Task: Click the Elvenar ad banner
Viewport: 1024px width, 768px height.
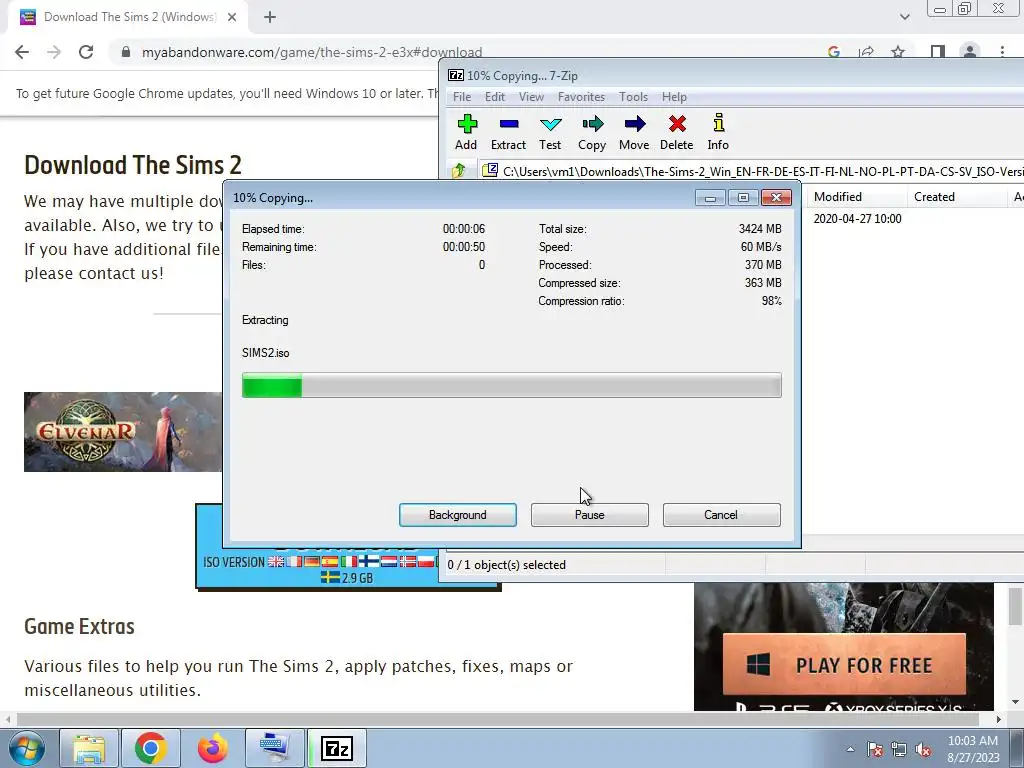Action: coord(123,432)
